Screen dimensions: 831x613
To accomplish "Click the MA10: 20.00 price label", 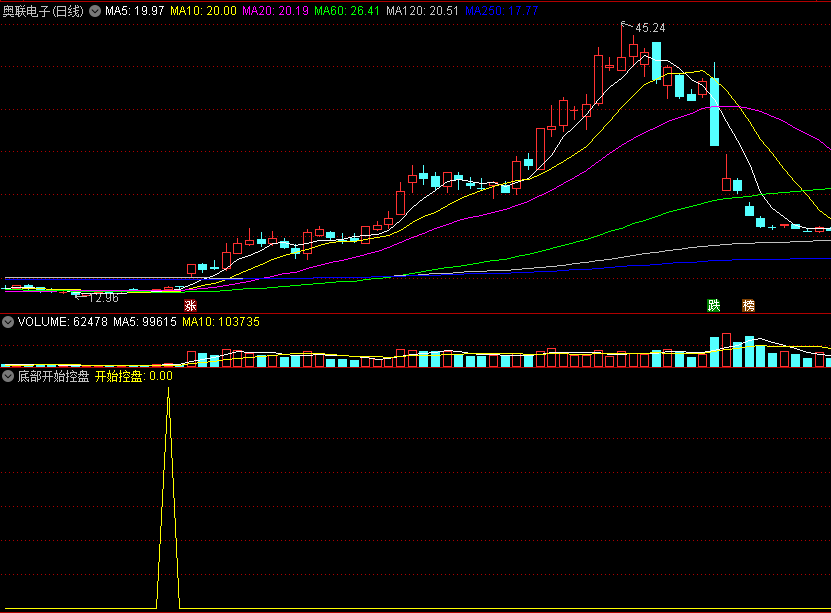I will (204, 11).
